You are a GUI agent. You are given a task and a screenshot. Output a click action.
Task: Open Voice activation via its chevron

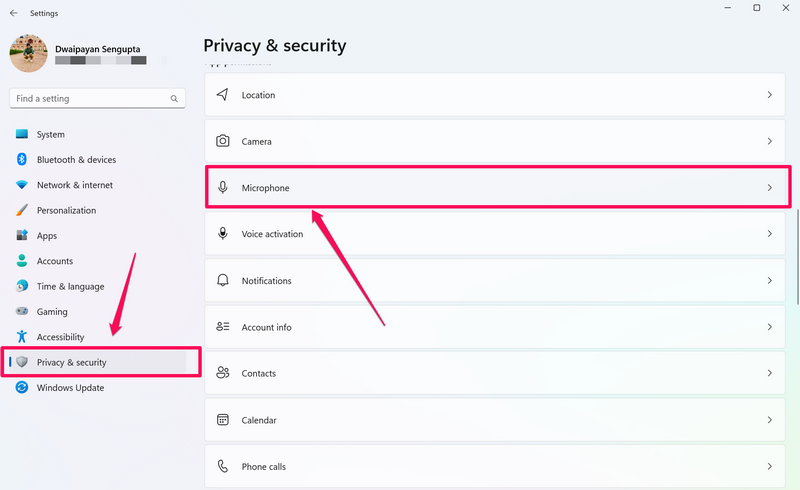pyautogui.click(x=769, y=234)
